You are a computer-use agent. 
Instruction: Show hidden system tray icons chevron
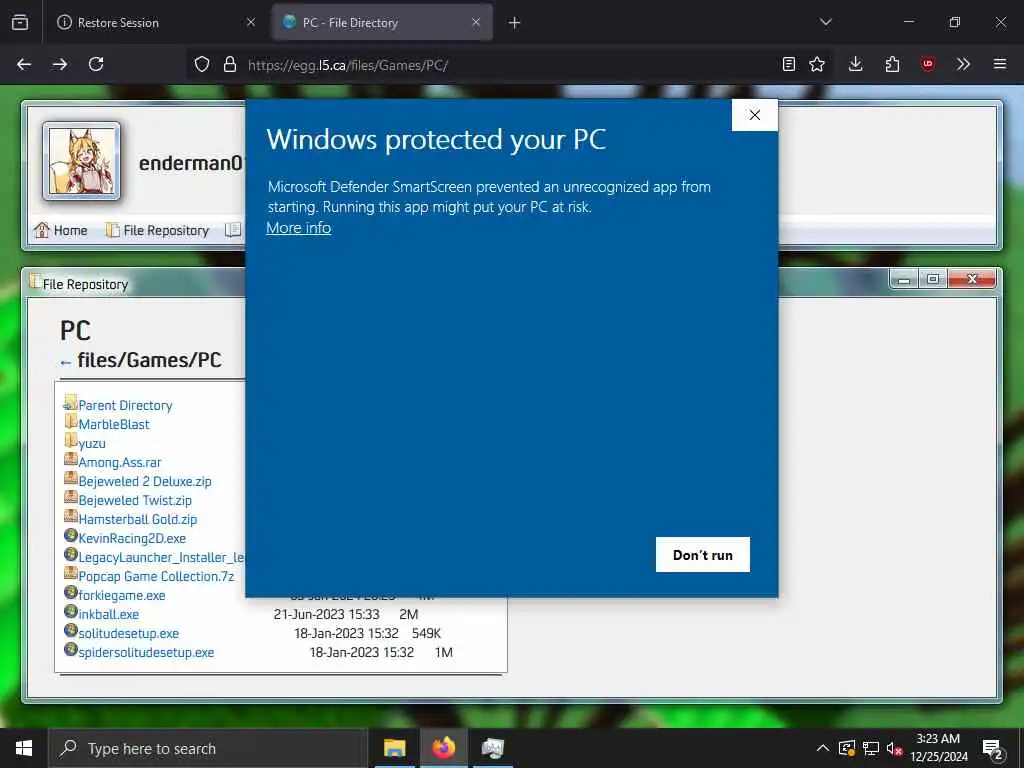[x=823, y=748]
